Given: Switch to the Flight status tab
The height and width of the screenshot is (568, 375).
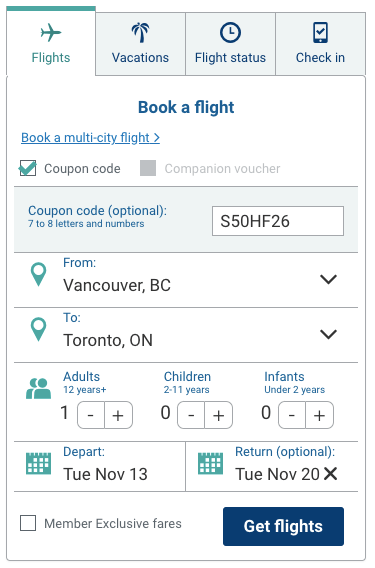Looking at the screenshot, I should point(230,44).
